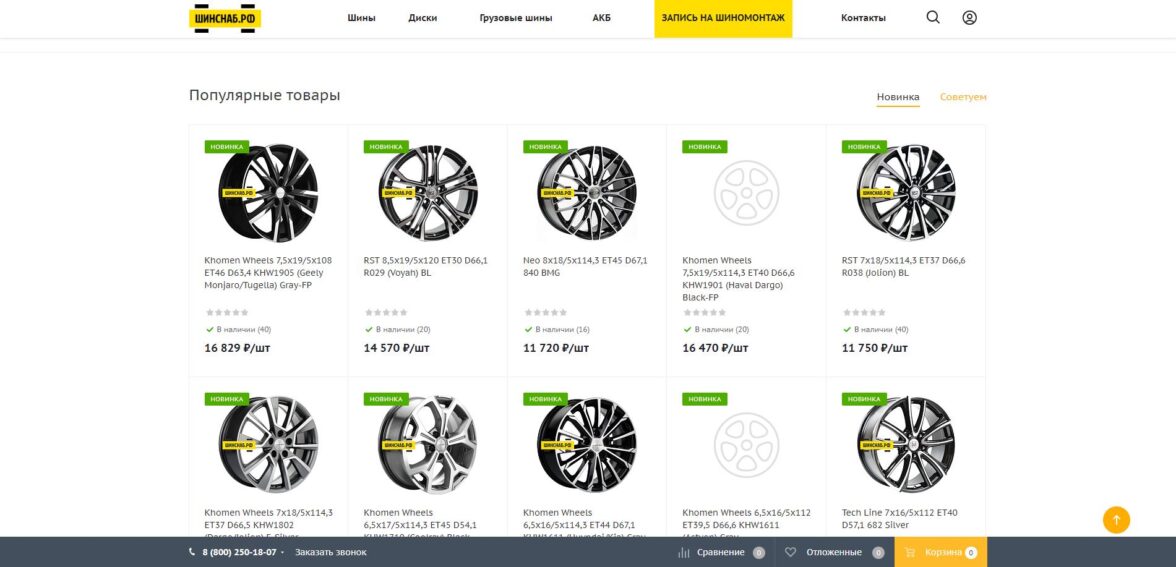Click the comparison bar chart icon
1176x567 pixels.
tap(684, 553)
